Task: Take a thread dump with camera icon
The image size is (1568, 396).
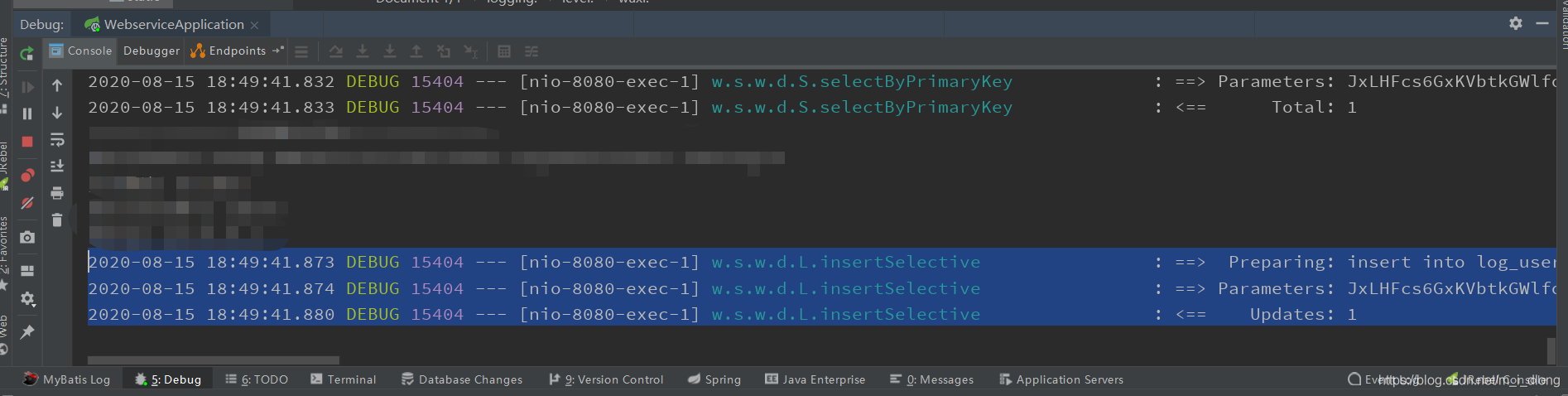Action: [x=27, y=237]
